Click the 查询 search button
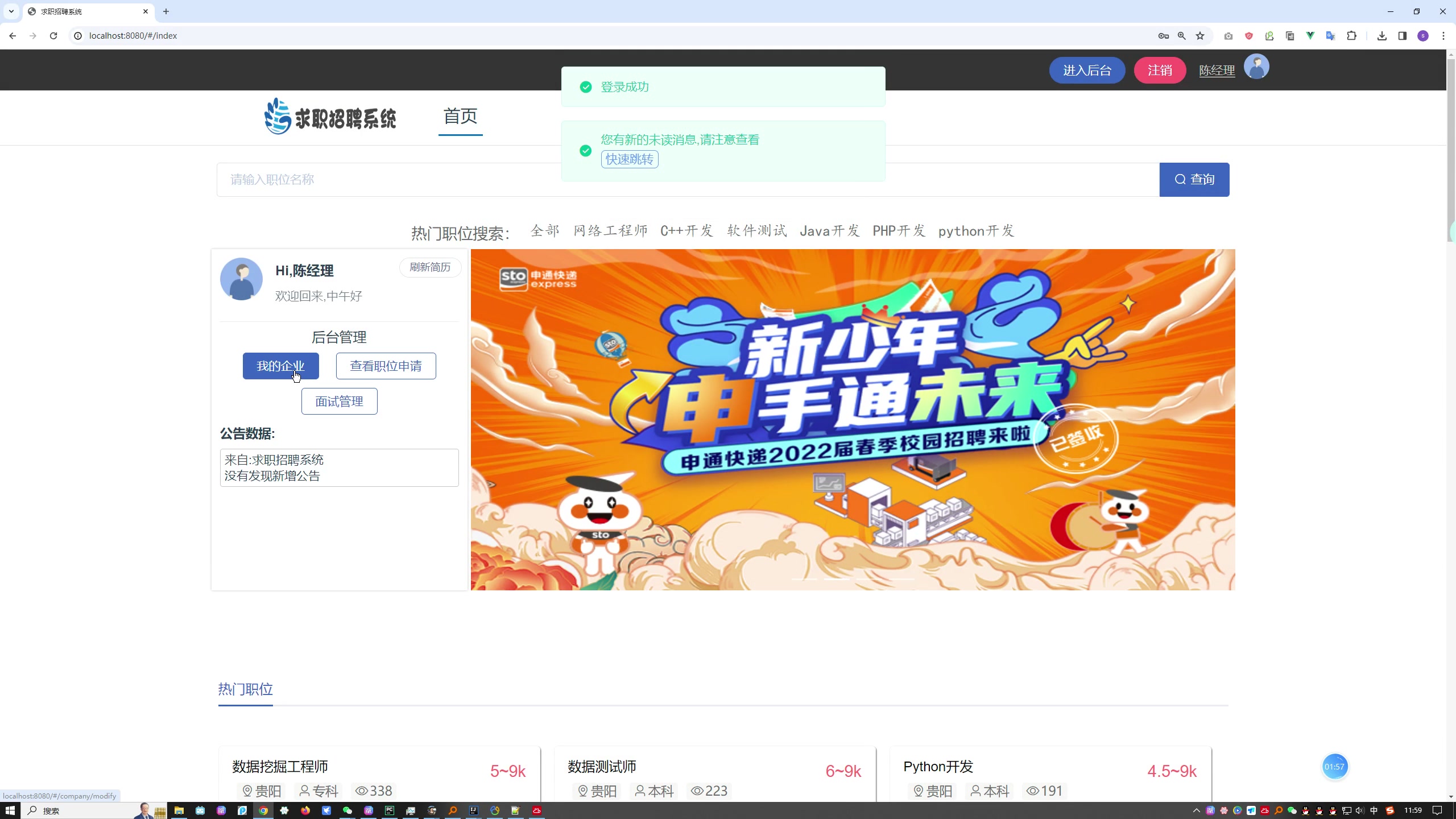Image resolution: width=1456 pixels, height=819 pixels. 1194,180
